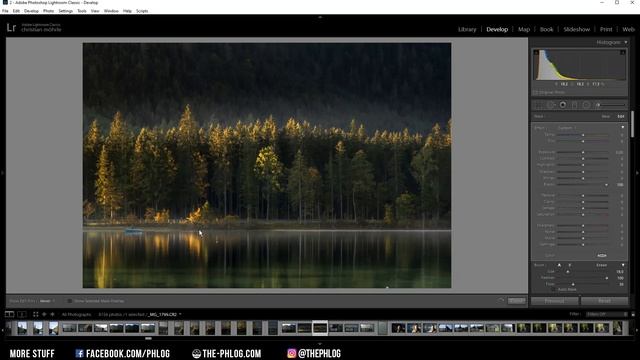The image size is (640, 360).
Task: Select the highlighted thumbnail in the filmstrip
Action: [320, 328]
